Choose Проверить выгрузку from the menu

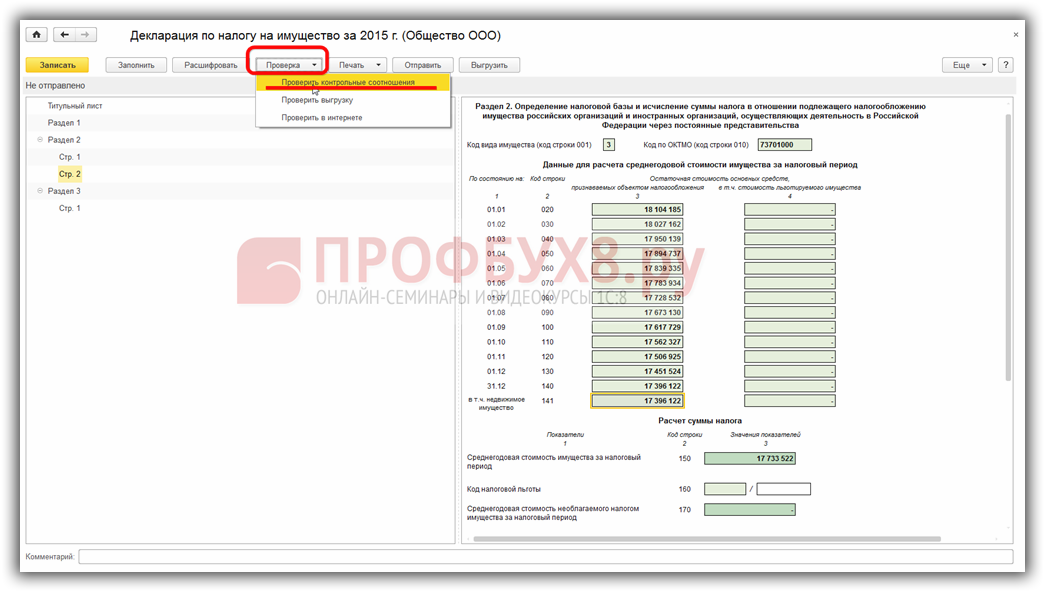[317, 100]
